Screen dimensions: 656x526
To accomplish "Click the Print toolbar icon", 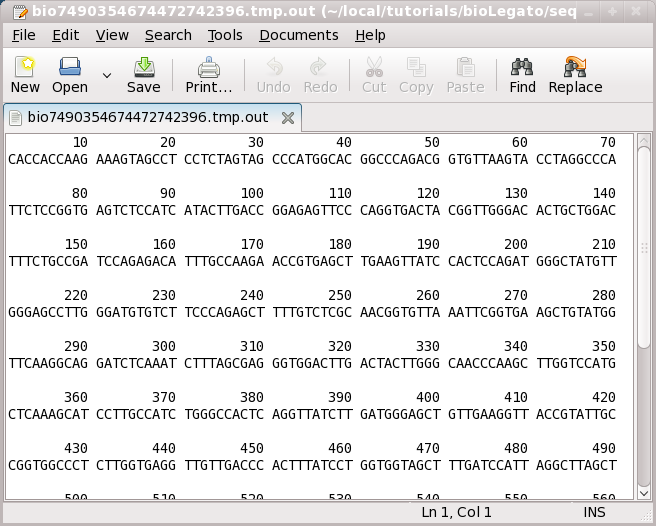I will (208, 67).
